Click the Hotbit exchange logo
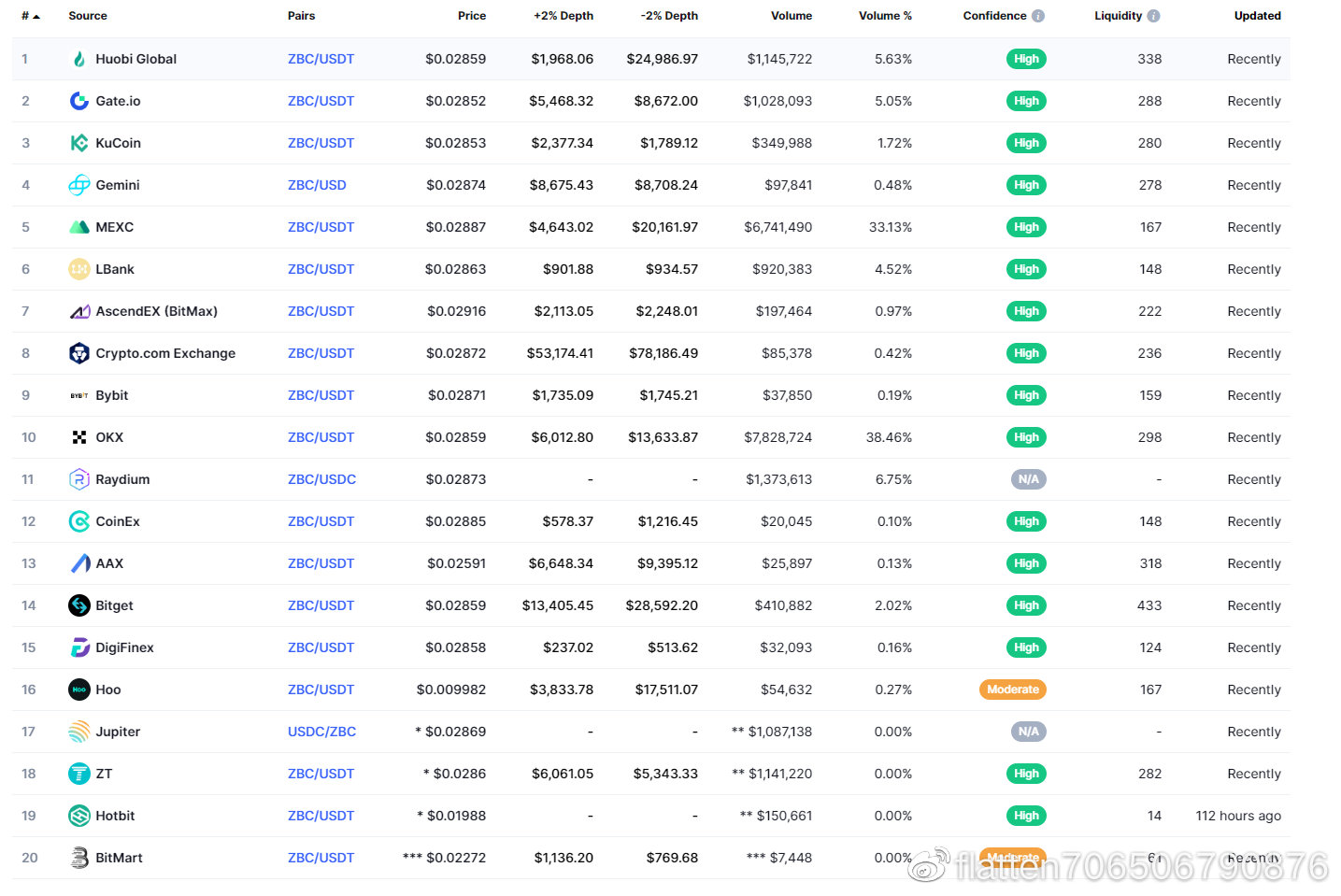The width and height of the screenshot is (1341, 896). point(79,816)
